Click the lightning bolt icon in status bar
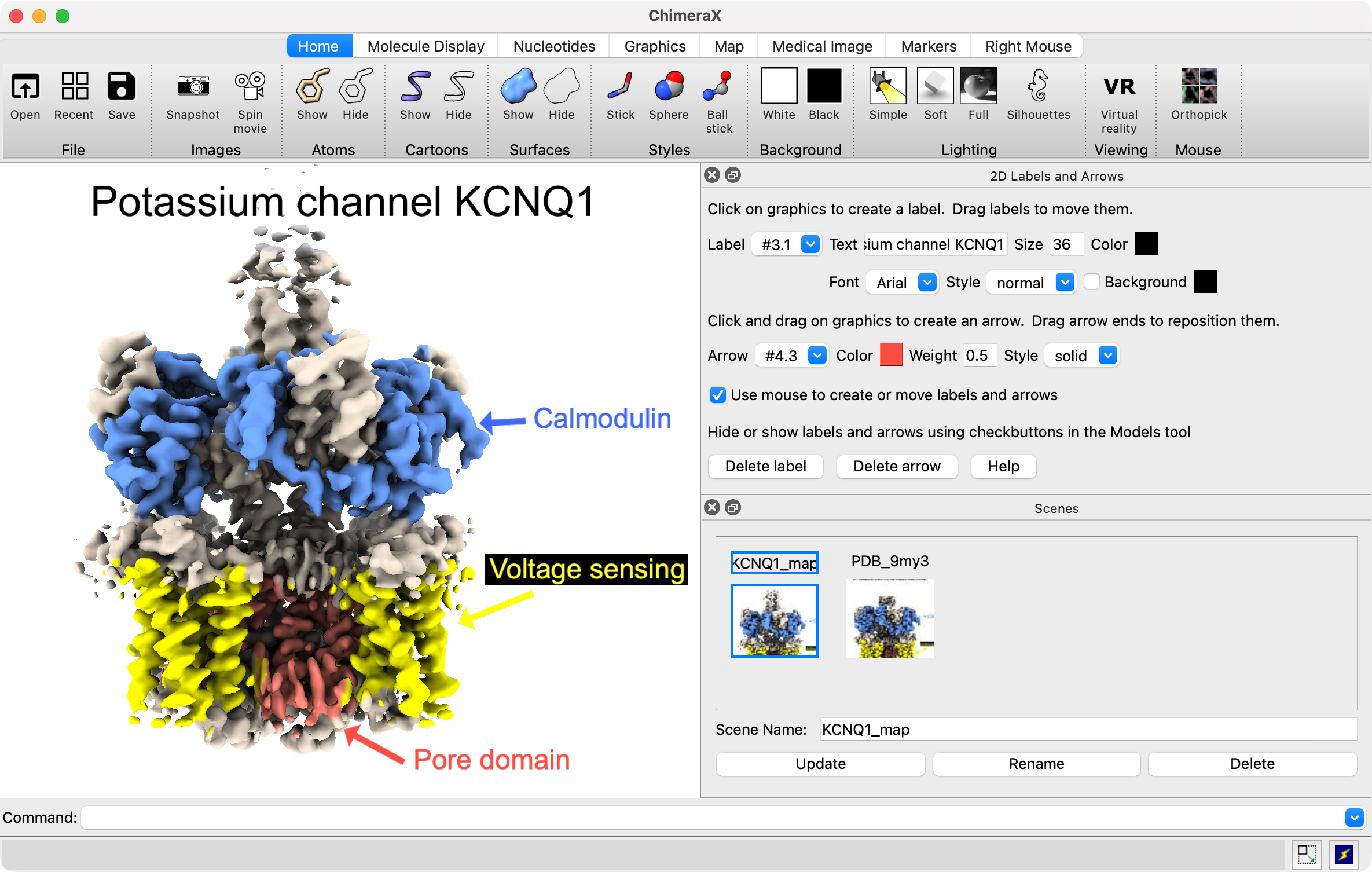 [1343, 853]
